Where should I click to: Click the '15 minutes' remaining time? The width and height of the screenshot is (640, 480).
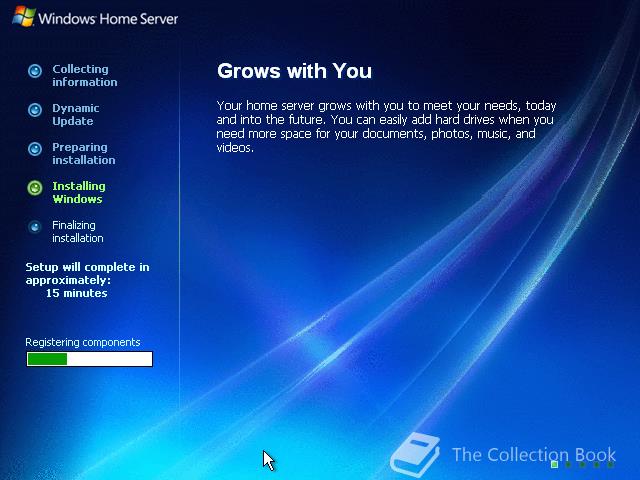pos(76,293)
